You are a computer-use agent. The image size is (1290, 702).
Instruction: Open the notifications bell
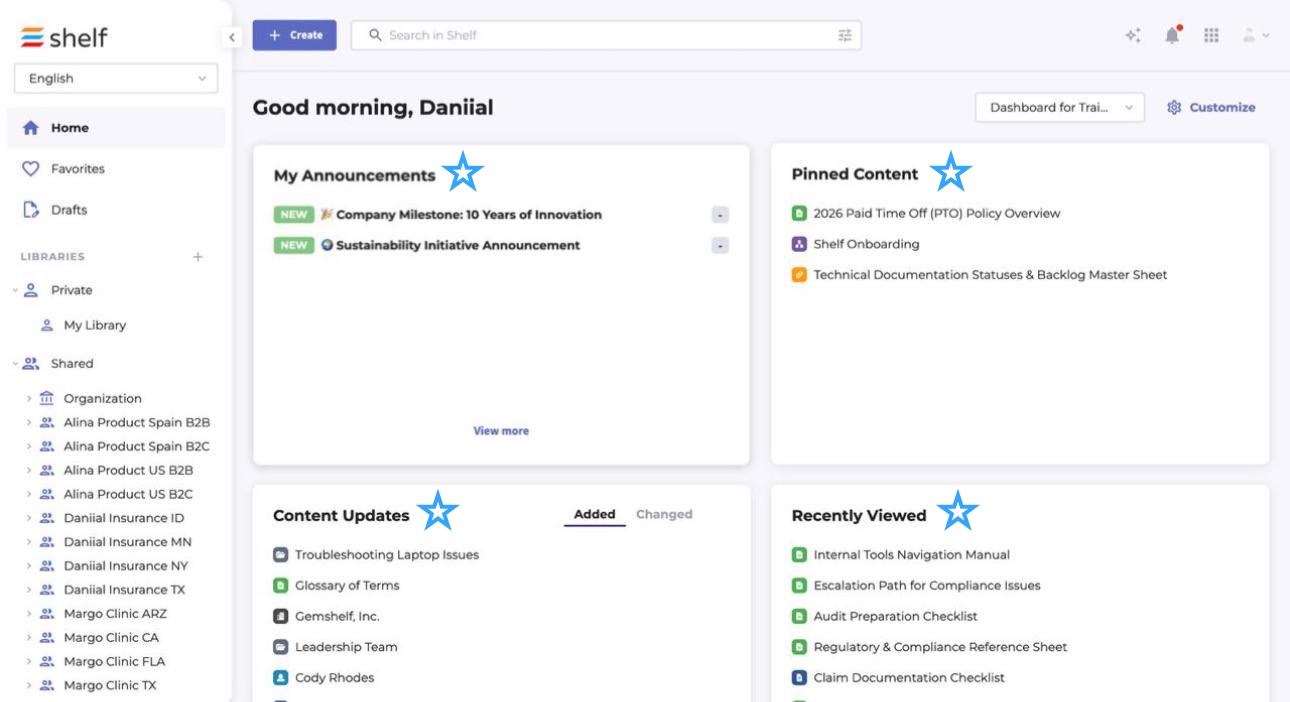click(x=1173, y=35)
